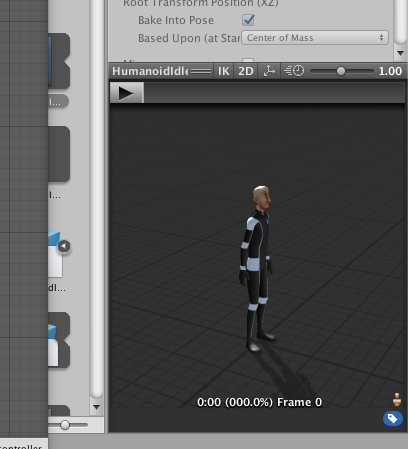Viewport: 408px width, 449px height.
Task: Toggle 2D preview mode
Action: point(246,71)
